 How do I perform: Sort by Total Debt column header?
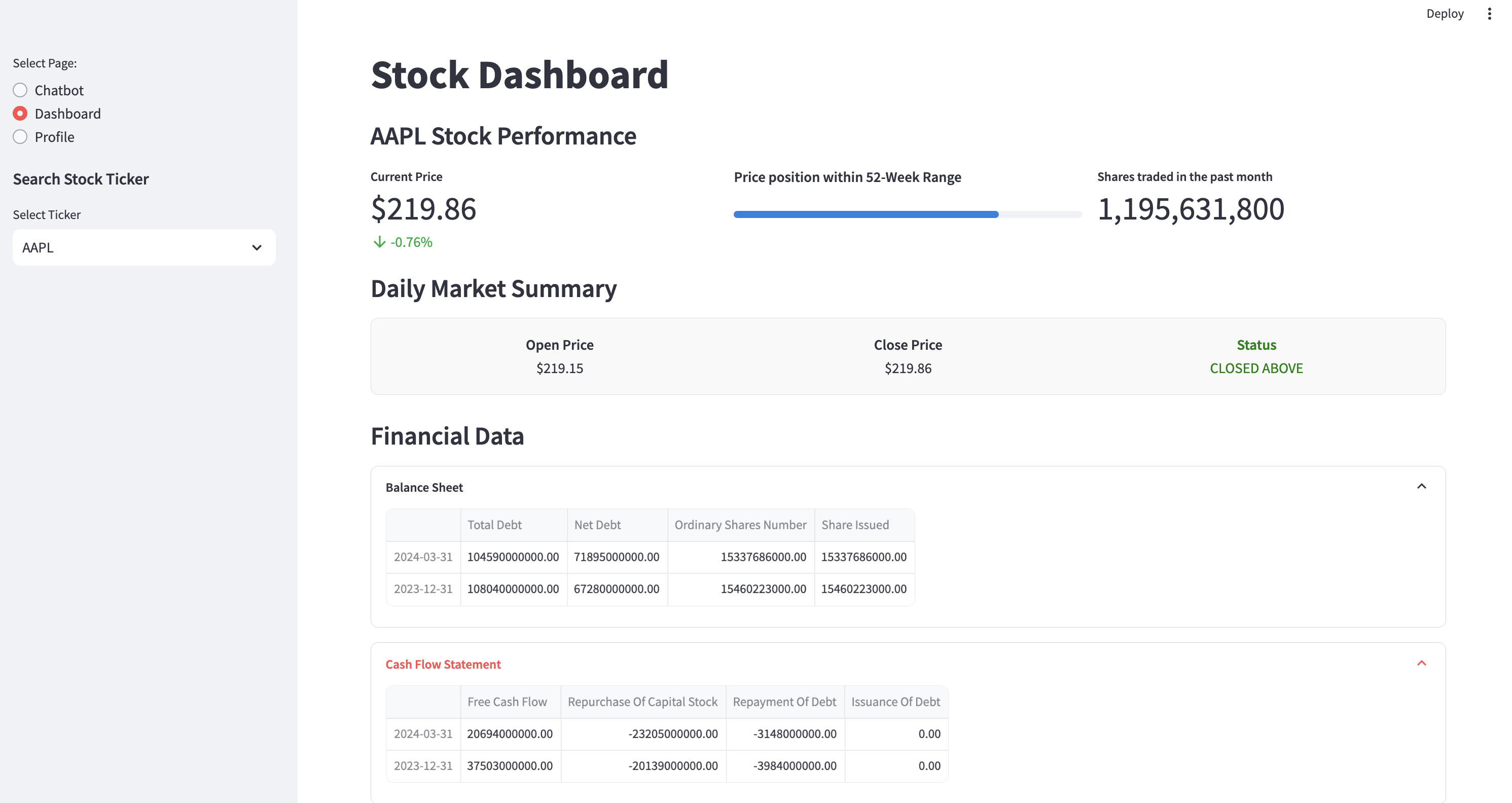(x=494, y=525)
